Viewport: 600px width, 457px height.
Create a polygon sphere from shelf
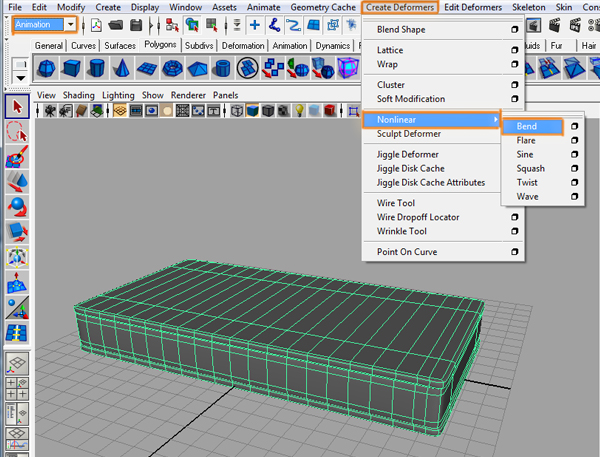46,69
